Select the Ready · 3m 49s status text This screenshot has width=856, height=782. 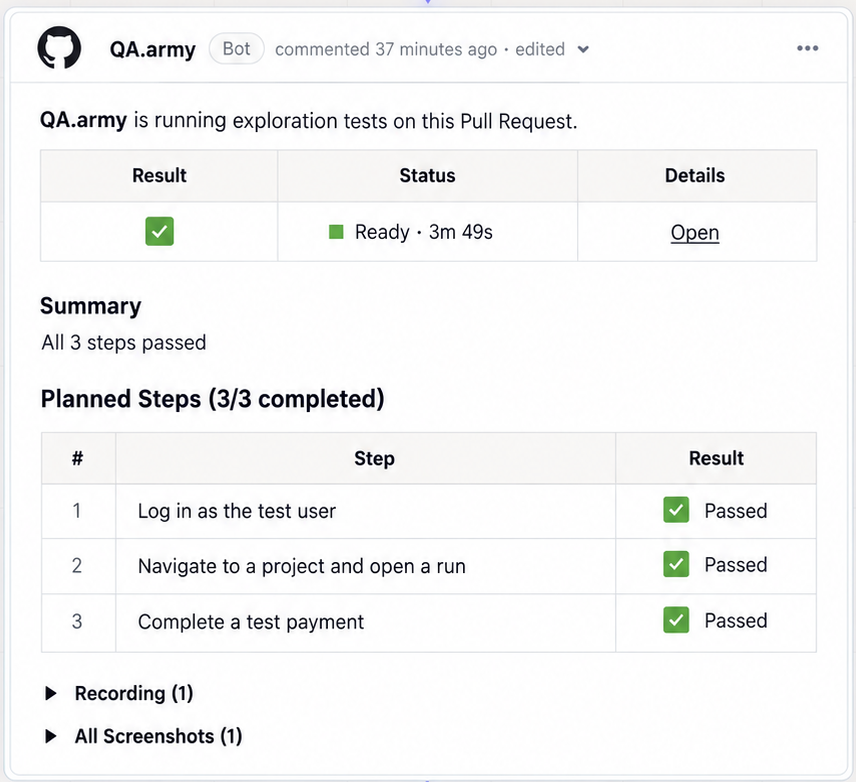coord(424,232)
